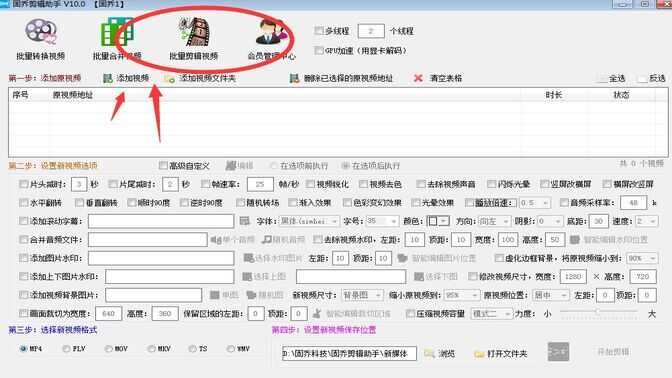Screen dimensions: 672x378
Task: Select FLV format radio button
Action: click(66, 349)
